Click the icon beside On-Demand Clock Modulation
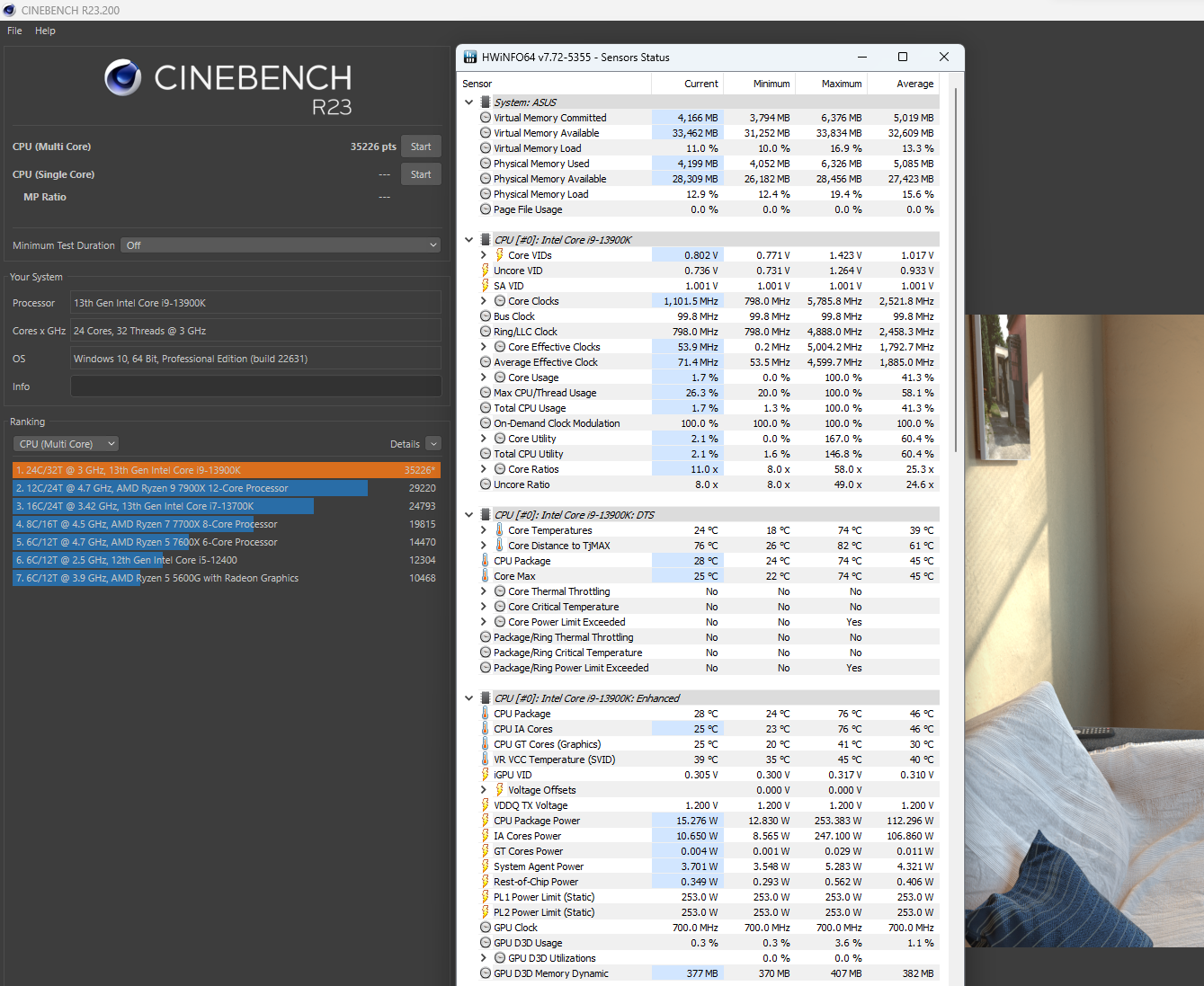Image resolution: width=1204 pixels, height=986 pixels. click(486, 423)
